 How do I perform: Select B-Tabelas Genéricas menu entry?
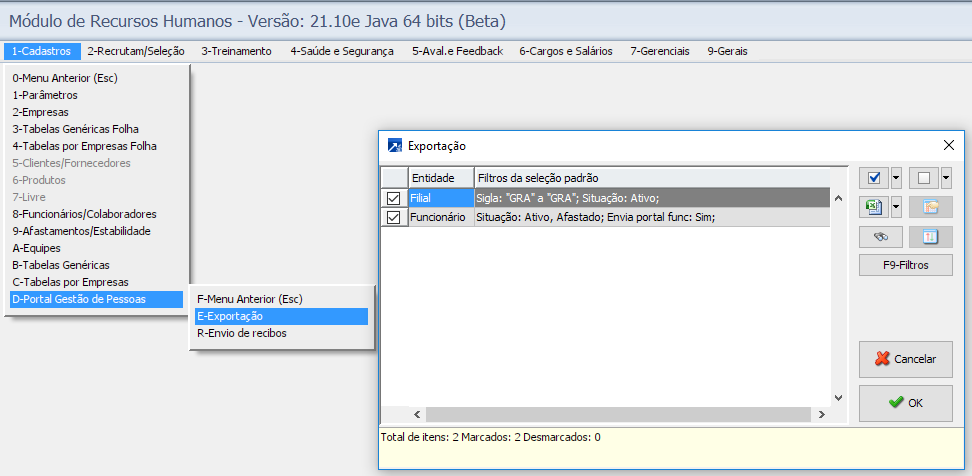pyautogui.click(x=96, y=265)
